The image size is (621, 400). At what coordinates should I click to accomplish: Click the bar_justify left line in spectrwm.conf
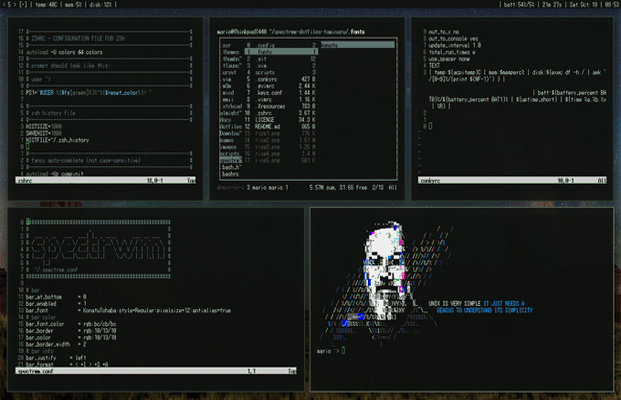click(x=56, y=358)
